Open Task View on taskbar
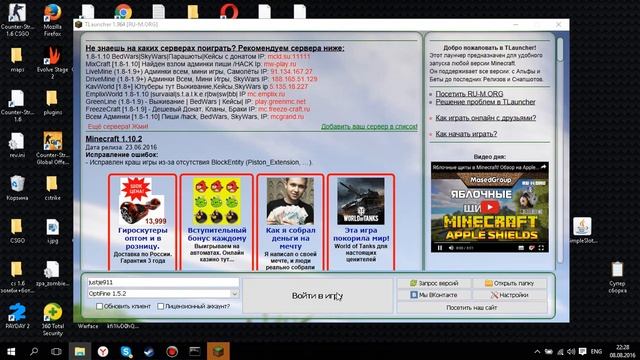640x360 pixels. click(x=56, y=351)
